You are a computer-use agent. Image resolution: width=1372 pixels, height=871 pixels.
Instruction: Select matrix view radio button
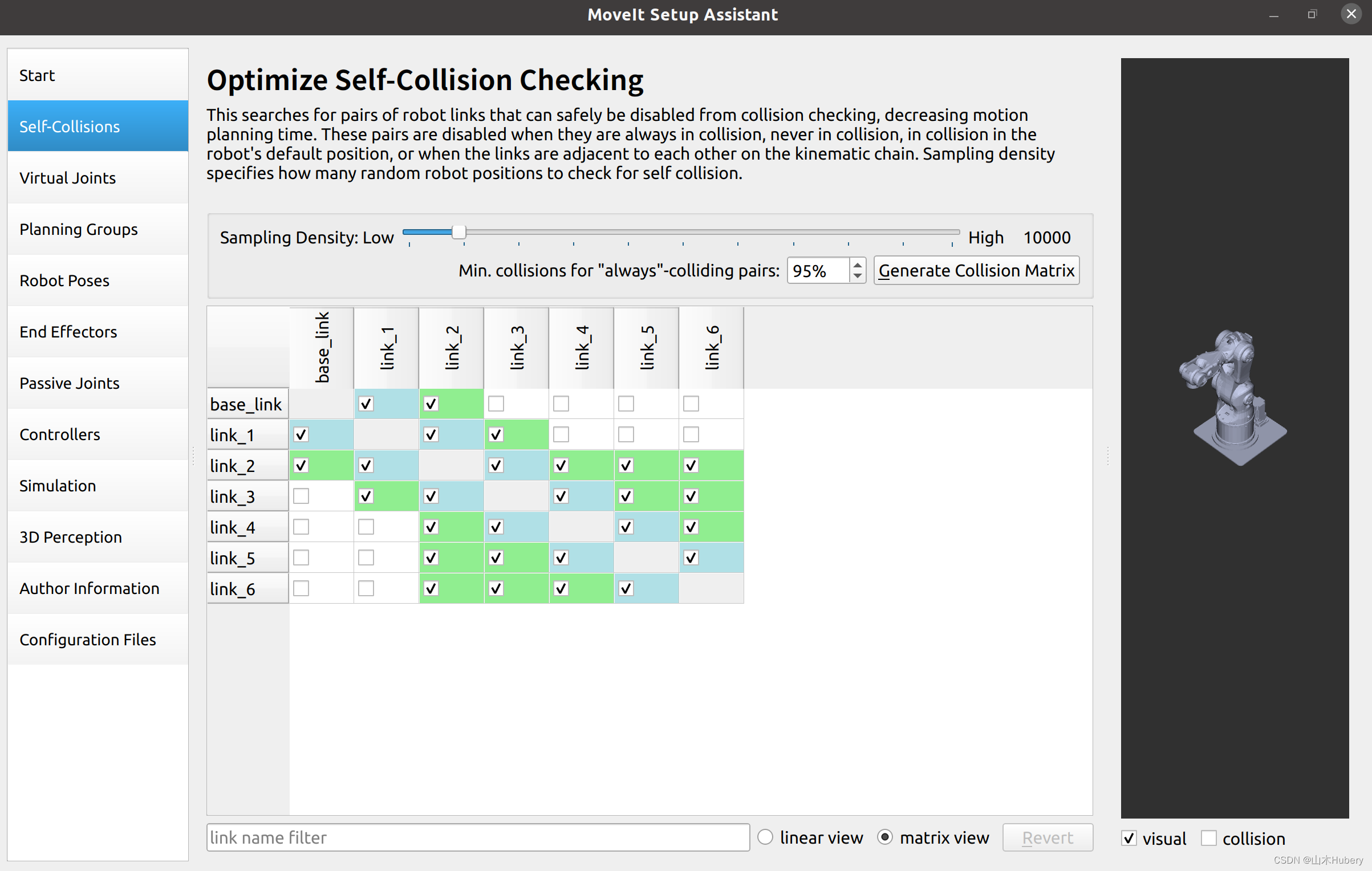coord(885,837)
